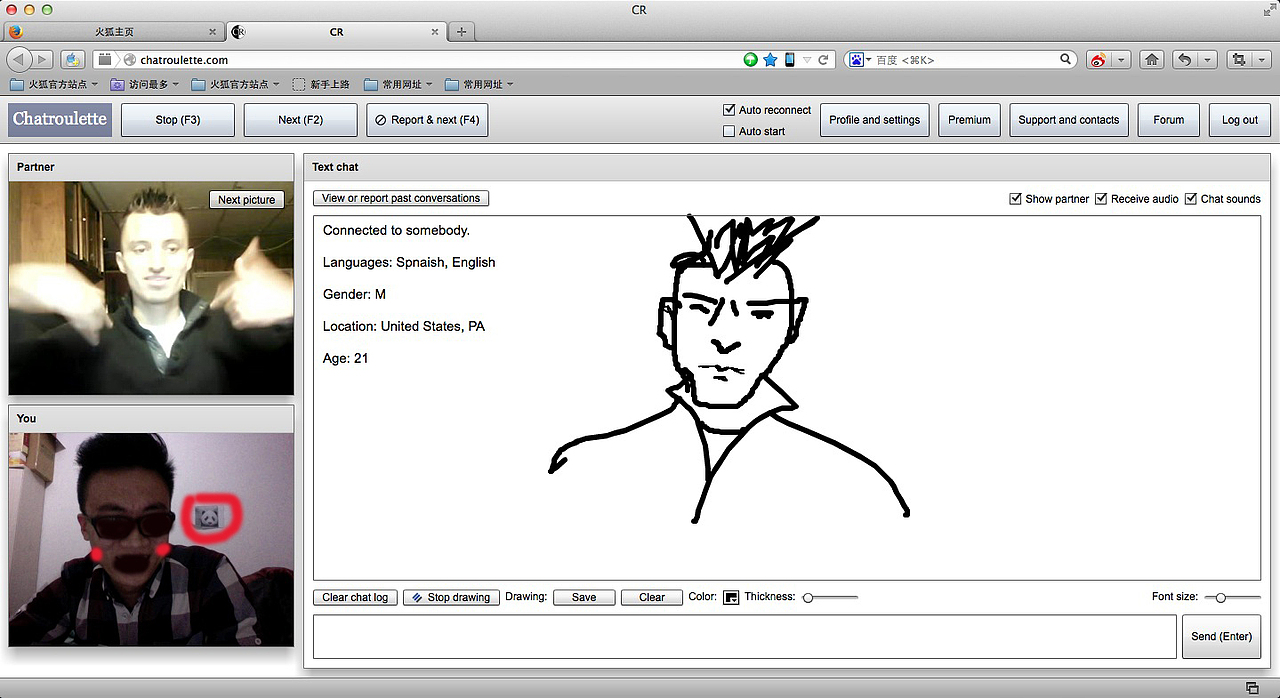The width and height of the screenshot is (1280, 698).
Task: Click the globe site identity icon
Action: [x=129, y=60]
